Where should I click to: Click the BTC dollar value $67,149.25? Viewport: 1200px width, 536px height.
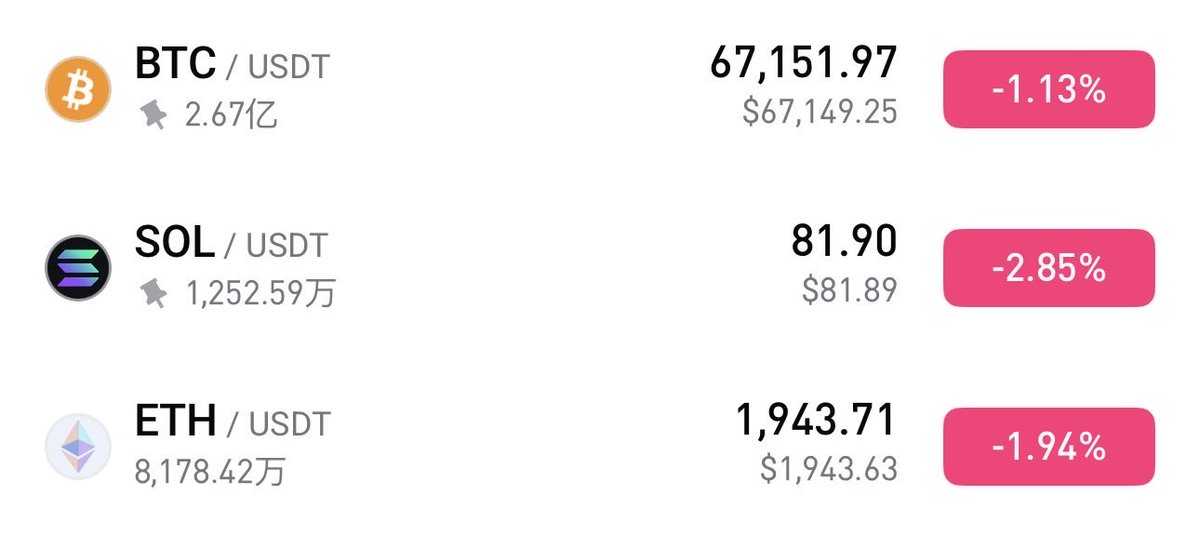[819, 112]
